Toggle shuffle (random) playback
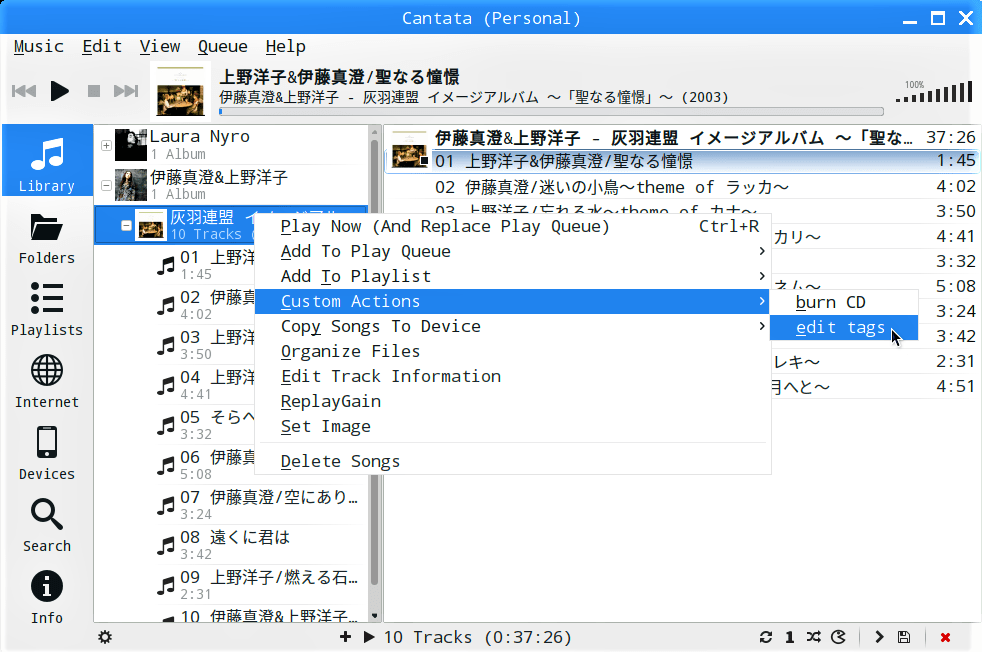 (x=814, y=637)
